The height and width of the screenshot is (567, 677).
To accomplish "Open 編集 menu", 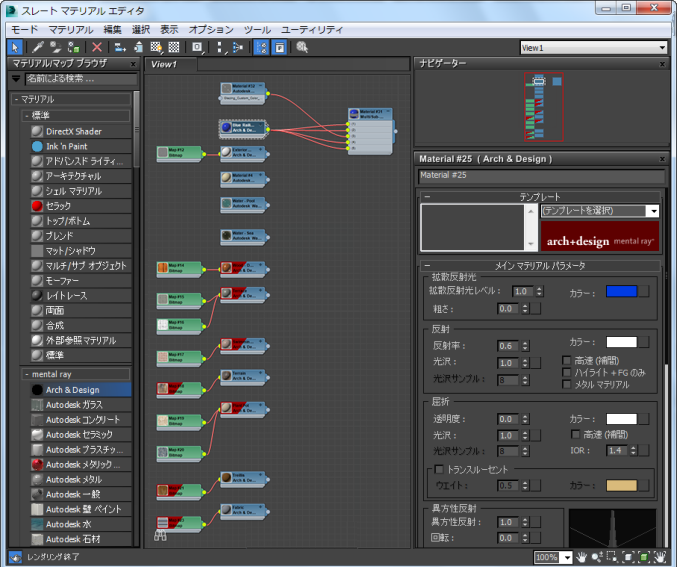I will coord(112,30).
